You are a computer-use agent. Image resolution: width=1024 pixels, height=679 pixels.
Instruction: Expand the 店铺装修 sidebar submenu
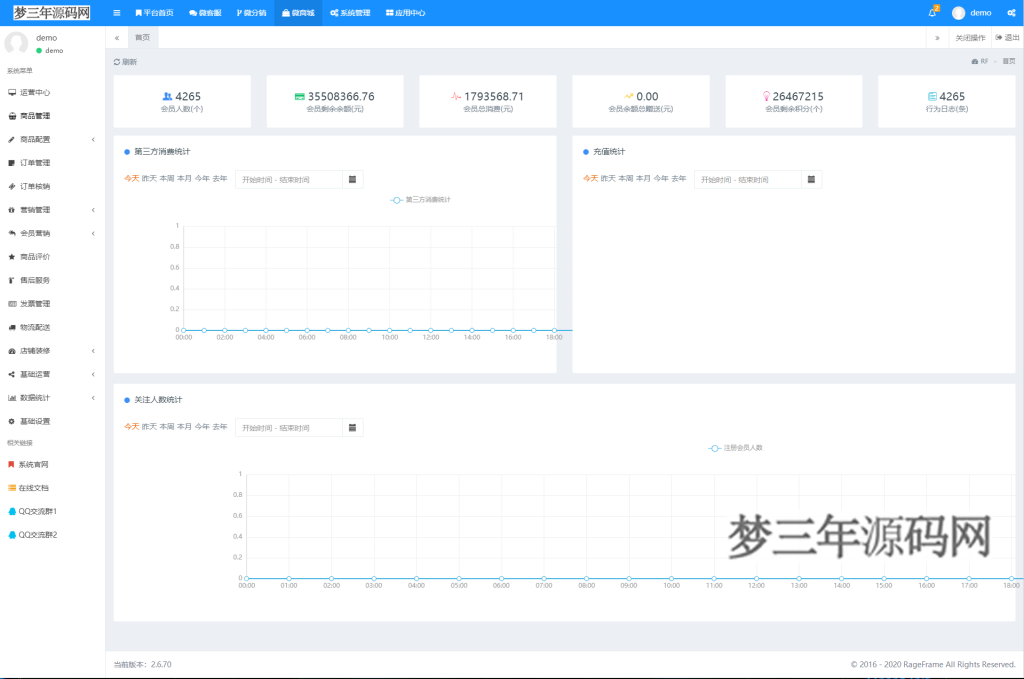[41, 350]
